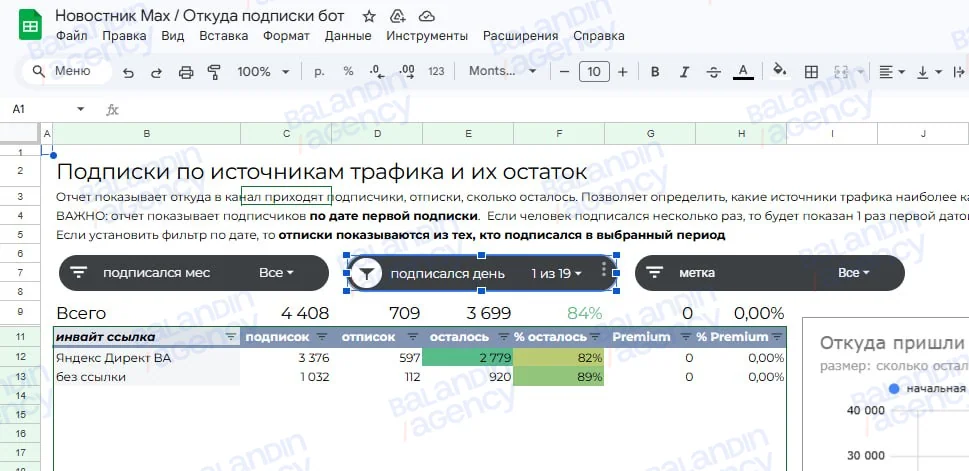
Task: Click the font size field showing 10
Action: (594, 72)
